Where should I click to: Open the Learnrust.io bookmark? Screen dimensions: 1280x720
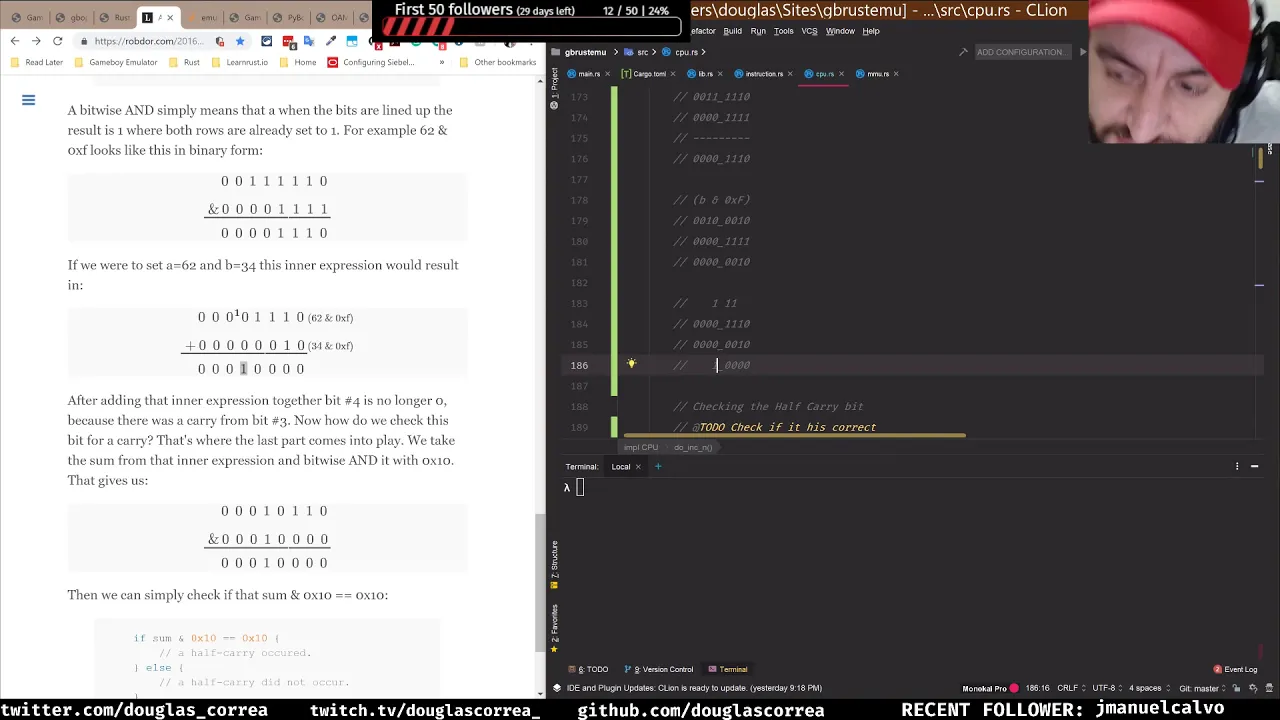(x=240, y=62)
